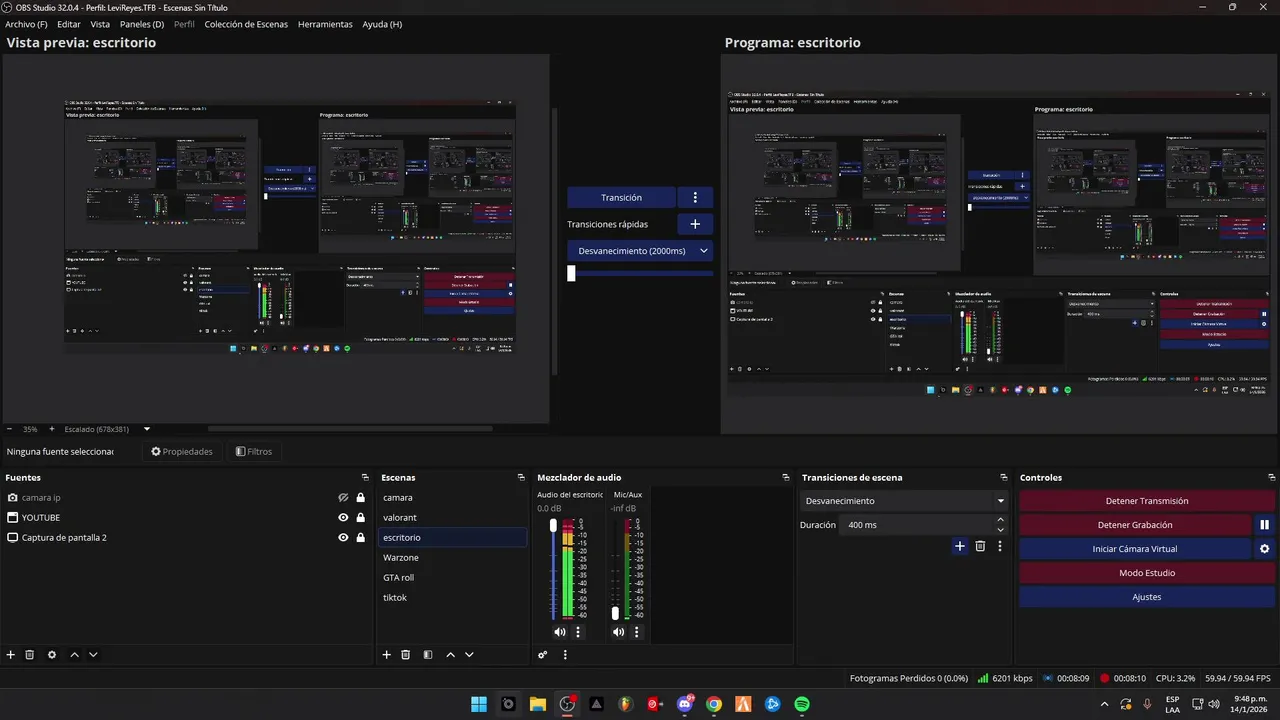Open scene filters icon in Escenas toolbar

coord(428,655)
